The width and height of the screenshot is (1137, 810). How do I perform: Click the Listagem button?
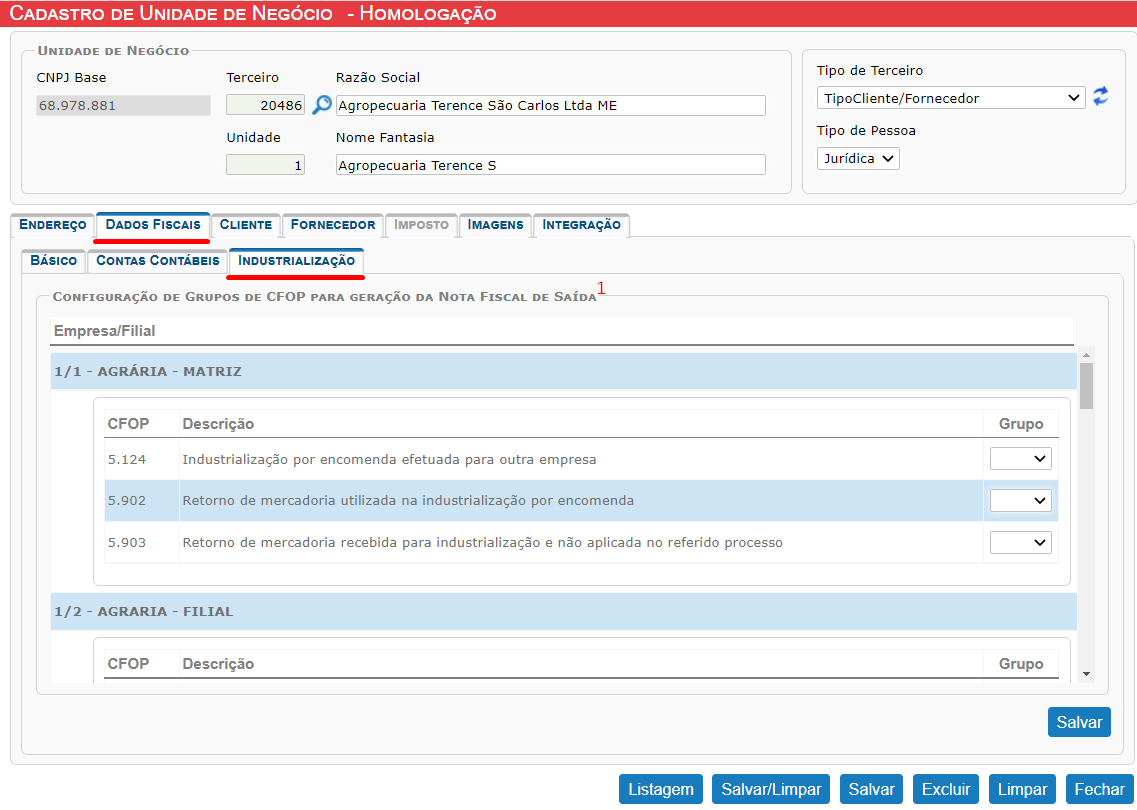[x=661, y=789]
